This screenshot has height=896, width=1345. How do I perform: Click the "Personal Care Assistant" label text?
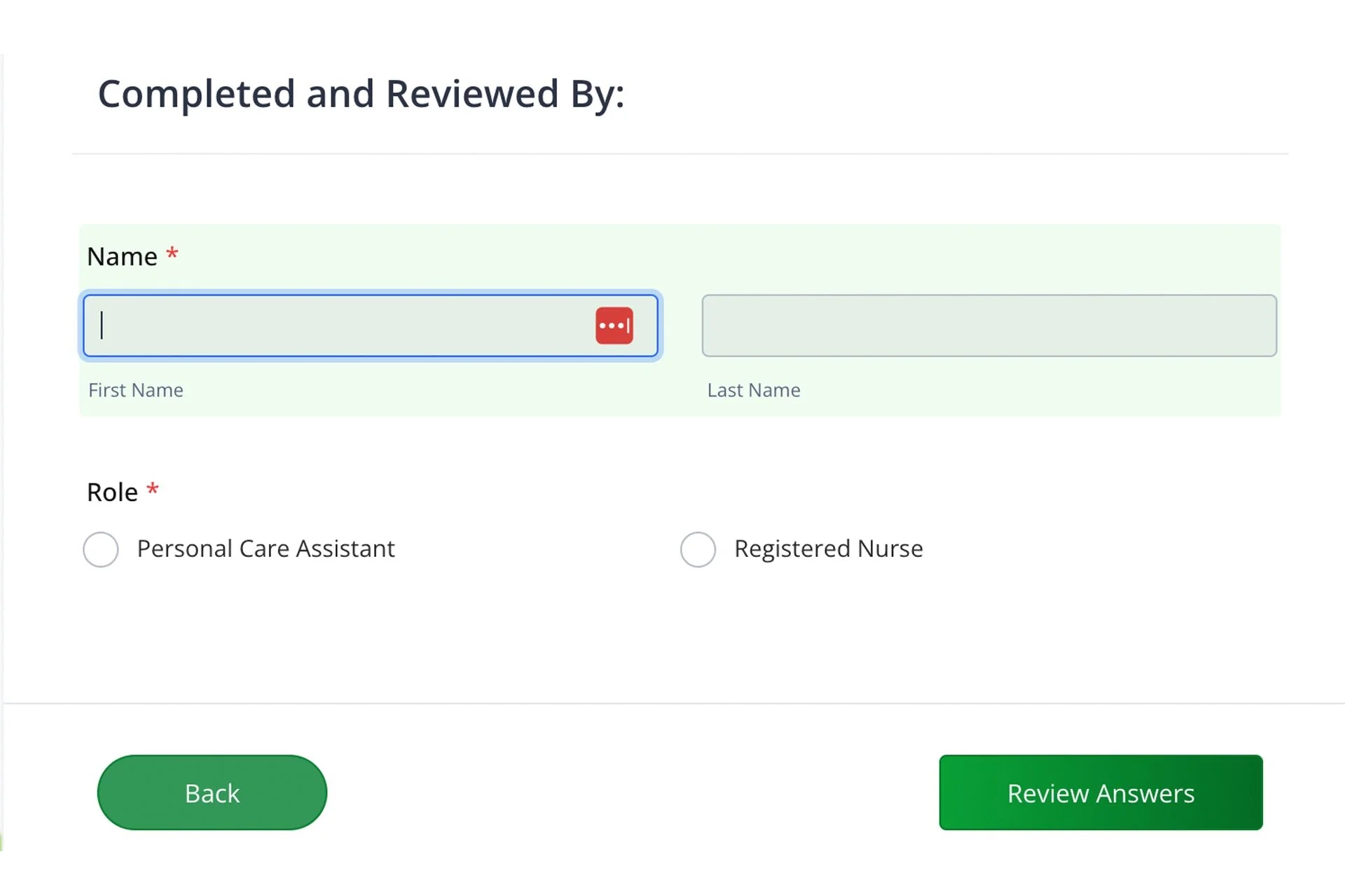pyautogui.click(x=265, y=549)
